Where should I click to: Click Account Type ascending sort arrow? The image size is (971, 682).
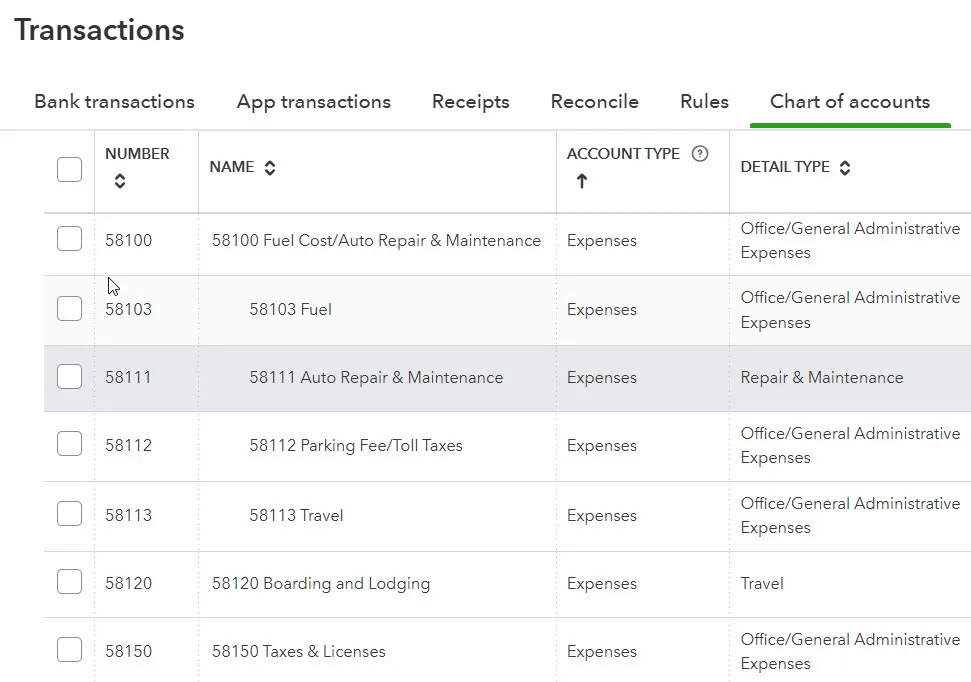coord(581,181)
